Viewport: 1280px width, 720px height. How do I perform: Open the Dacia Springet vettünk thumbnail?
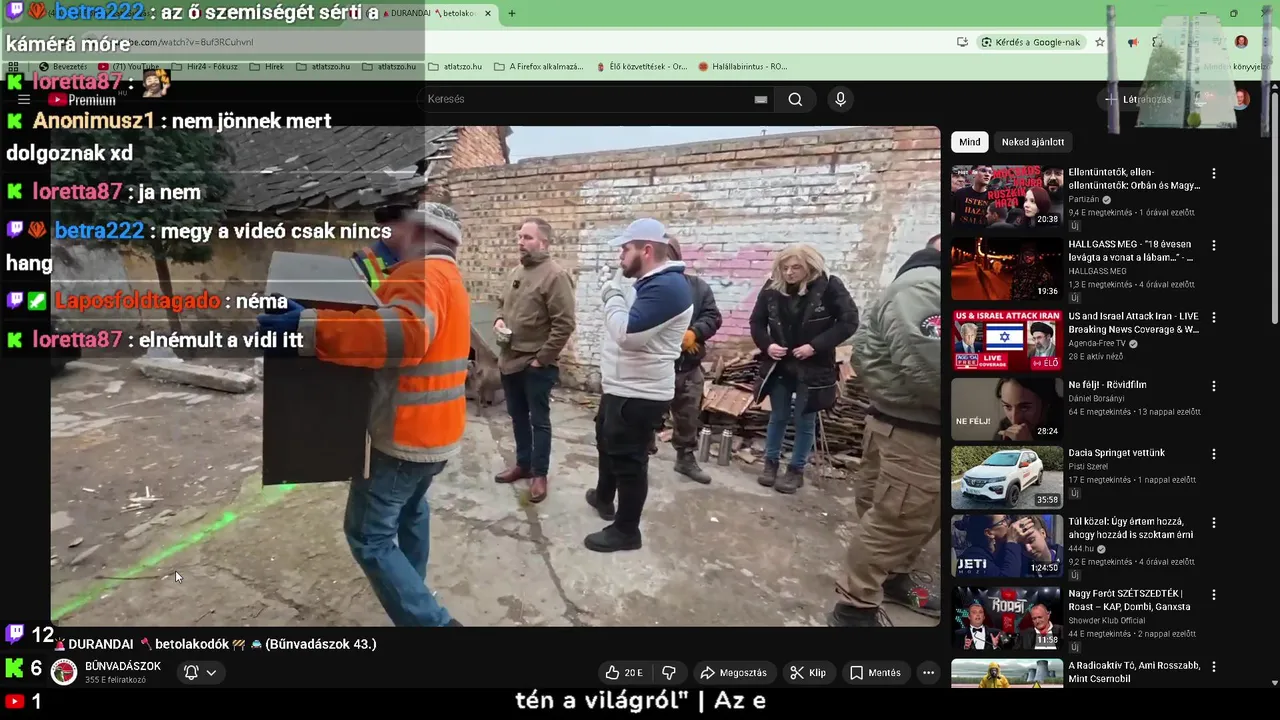tap(1007, 478)
